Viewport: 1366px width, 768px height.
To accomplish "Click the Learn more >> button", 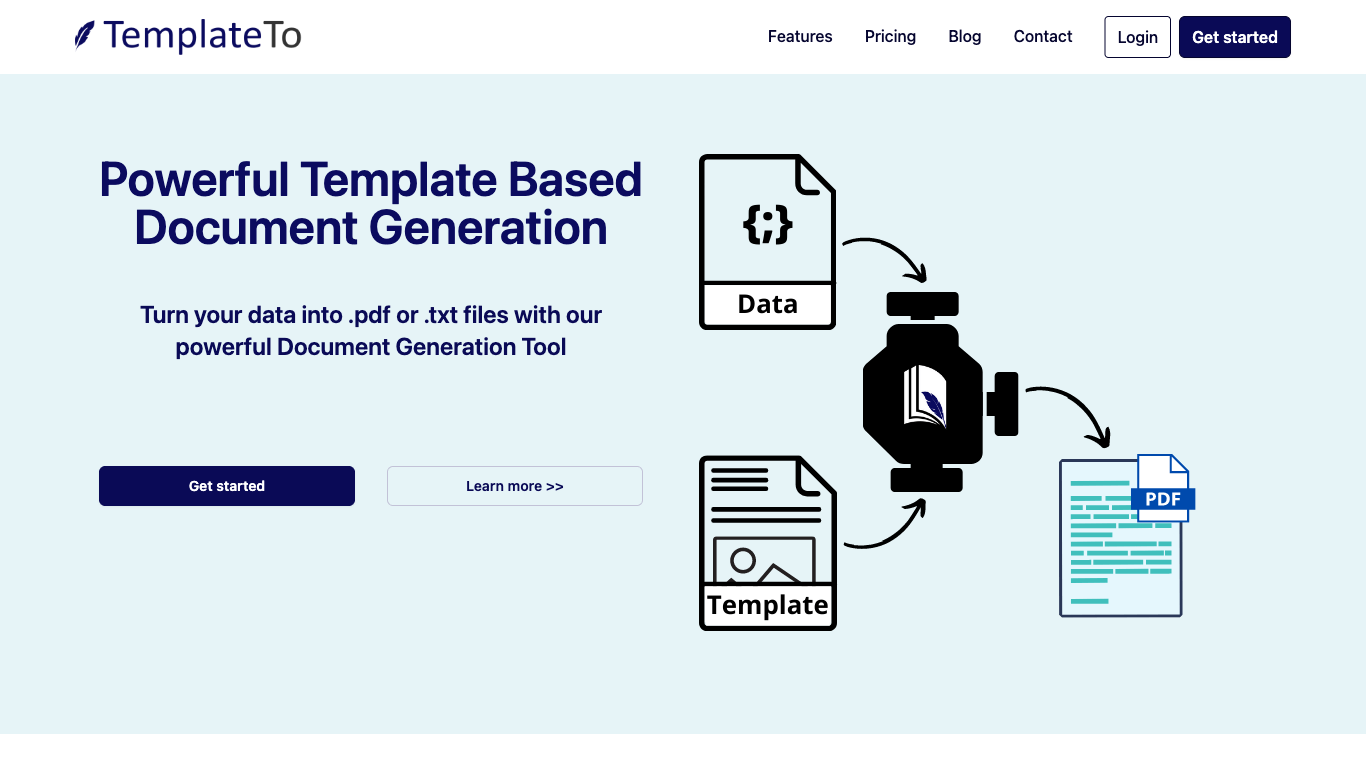I will [514, 486].
